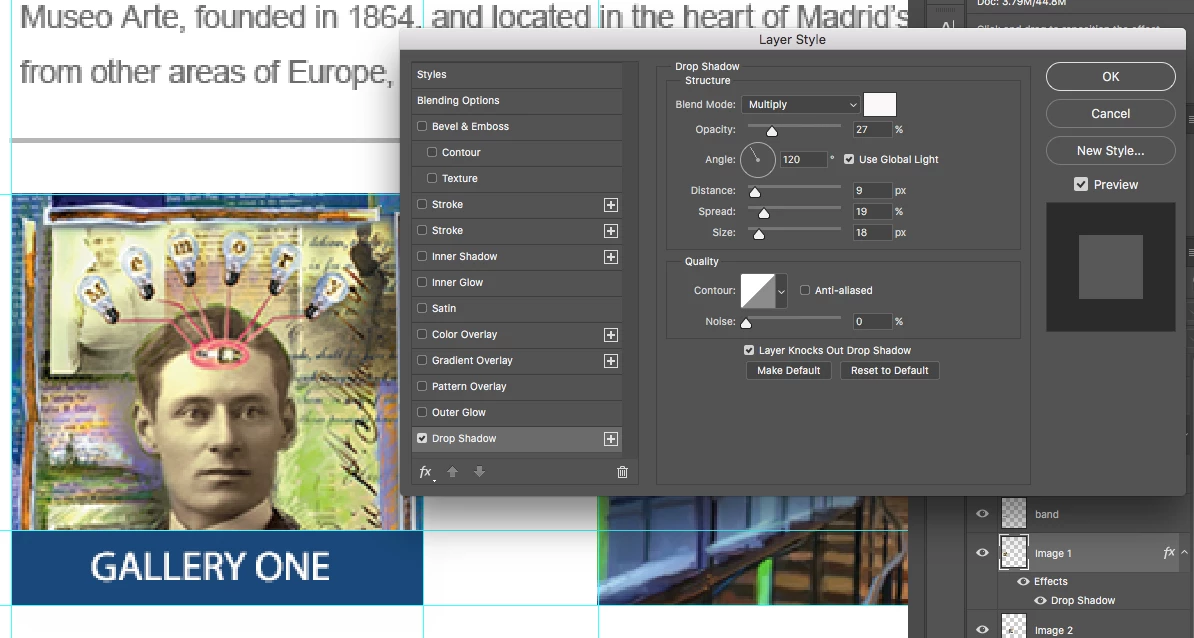This screenshot has height=638, width=1194.
Task: Click OK to apply layer style
Action: [1110, 76]
